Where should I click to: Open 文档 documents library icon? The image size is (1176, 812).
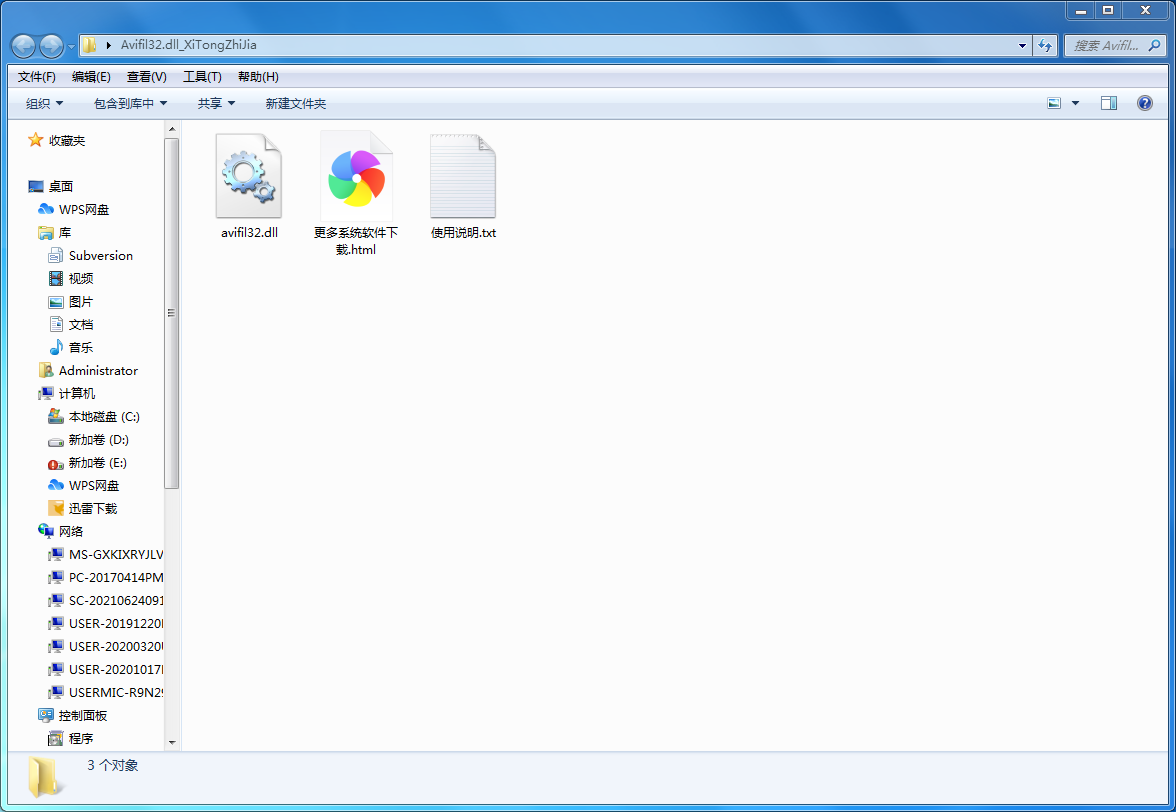point(56,325)
